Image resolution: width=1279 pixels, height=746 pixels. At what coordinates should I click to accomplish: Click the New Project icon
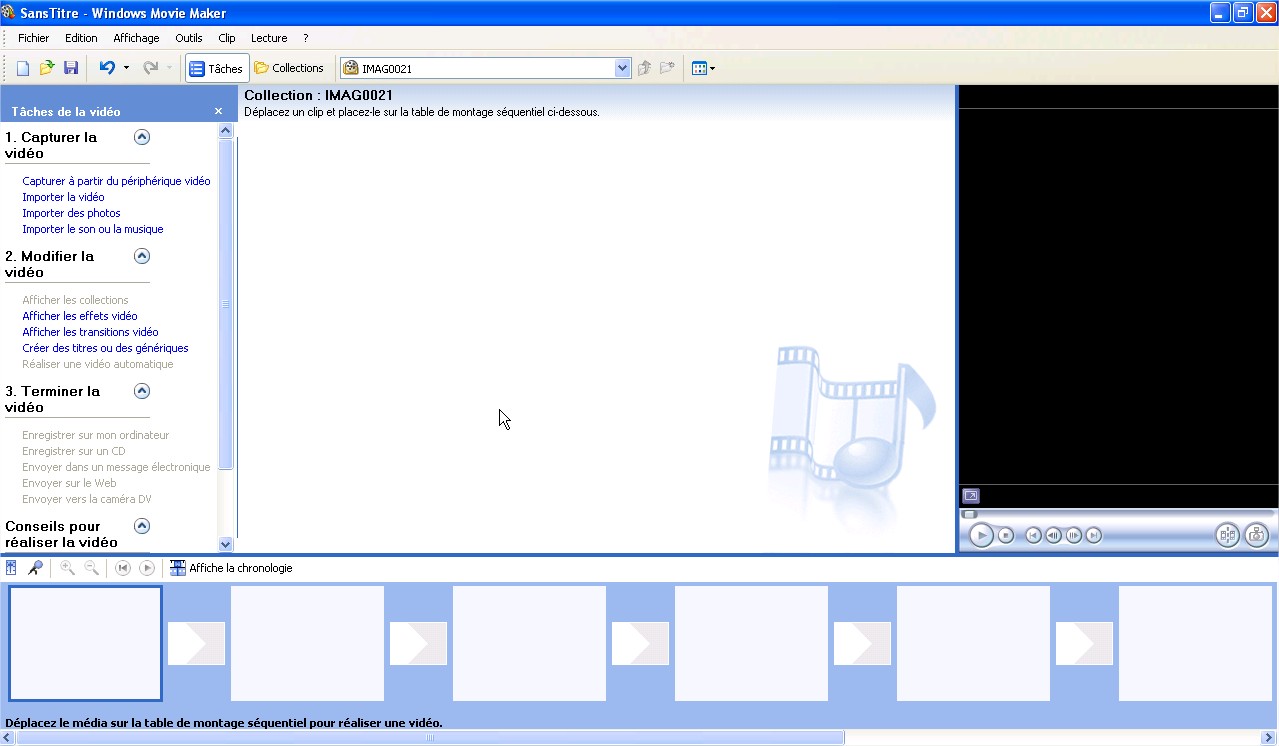22,68
